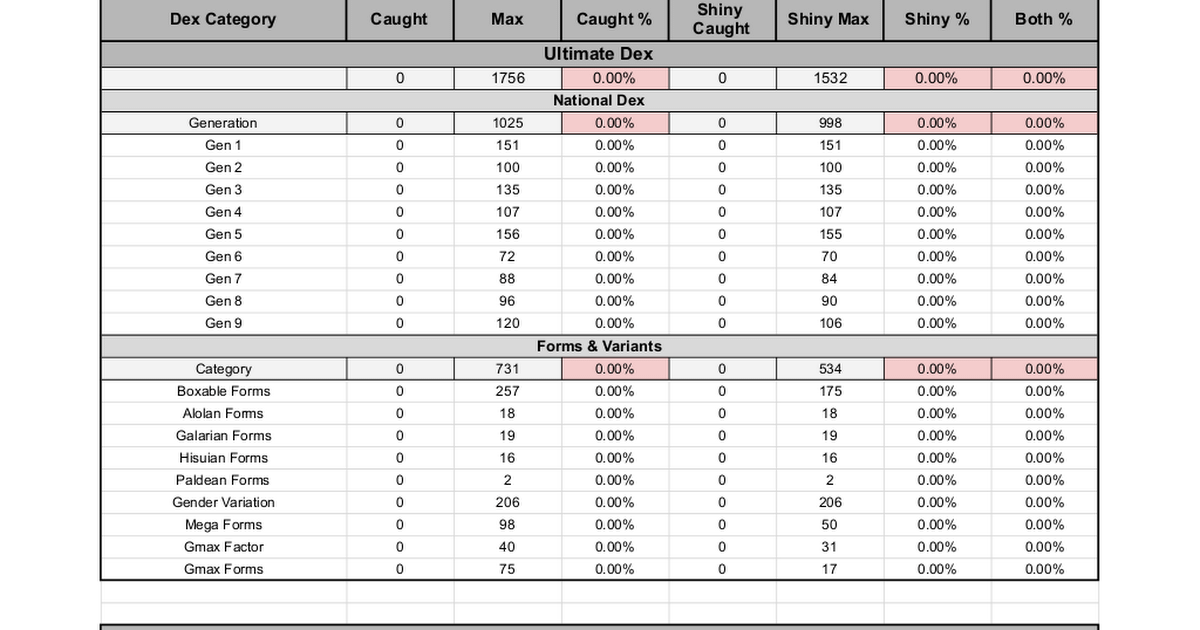Click the Forms & Variants section heading

599,346
